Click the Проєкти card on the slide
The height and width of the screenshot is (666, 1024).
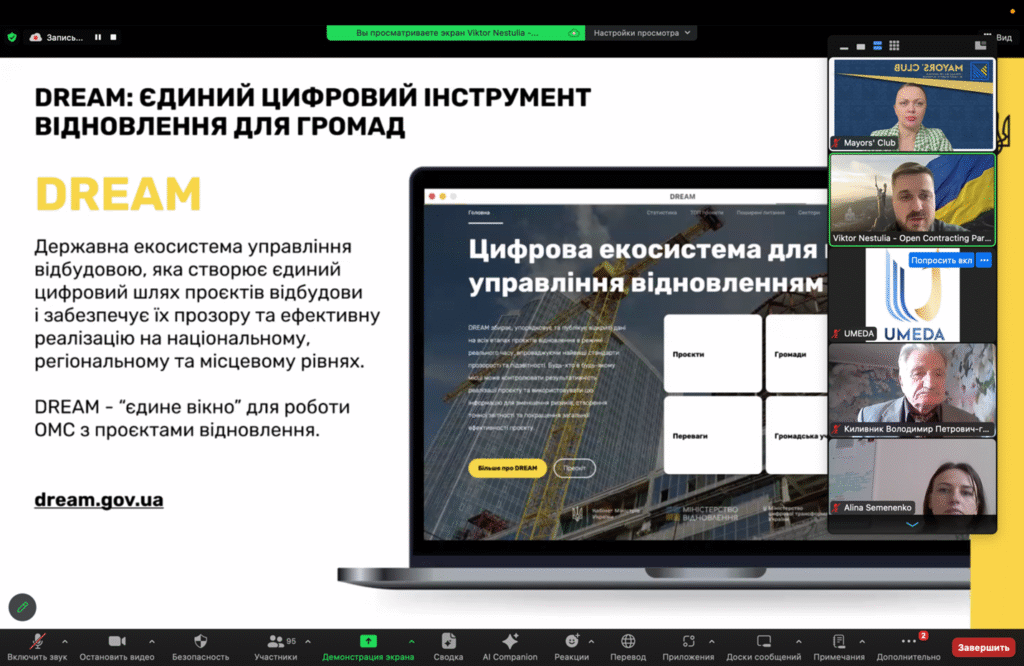pos(712,354)
